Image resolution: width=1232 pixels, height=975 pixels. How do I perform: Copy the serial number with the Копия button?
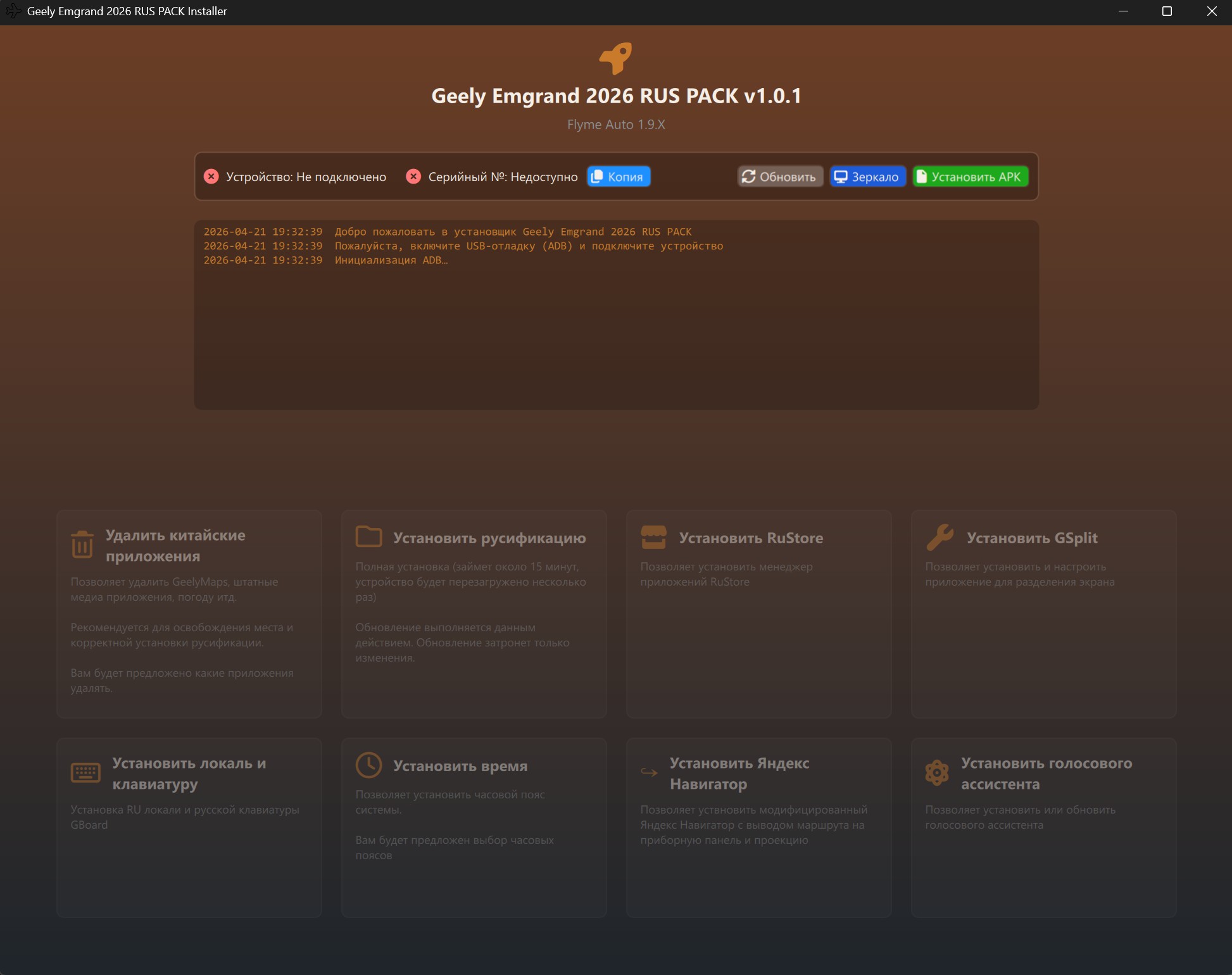(x=618, y=177)
